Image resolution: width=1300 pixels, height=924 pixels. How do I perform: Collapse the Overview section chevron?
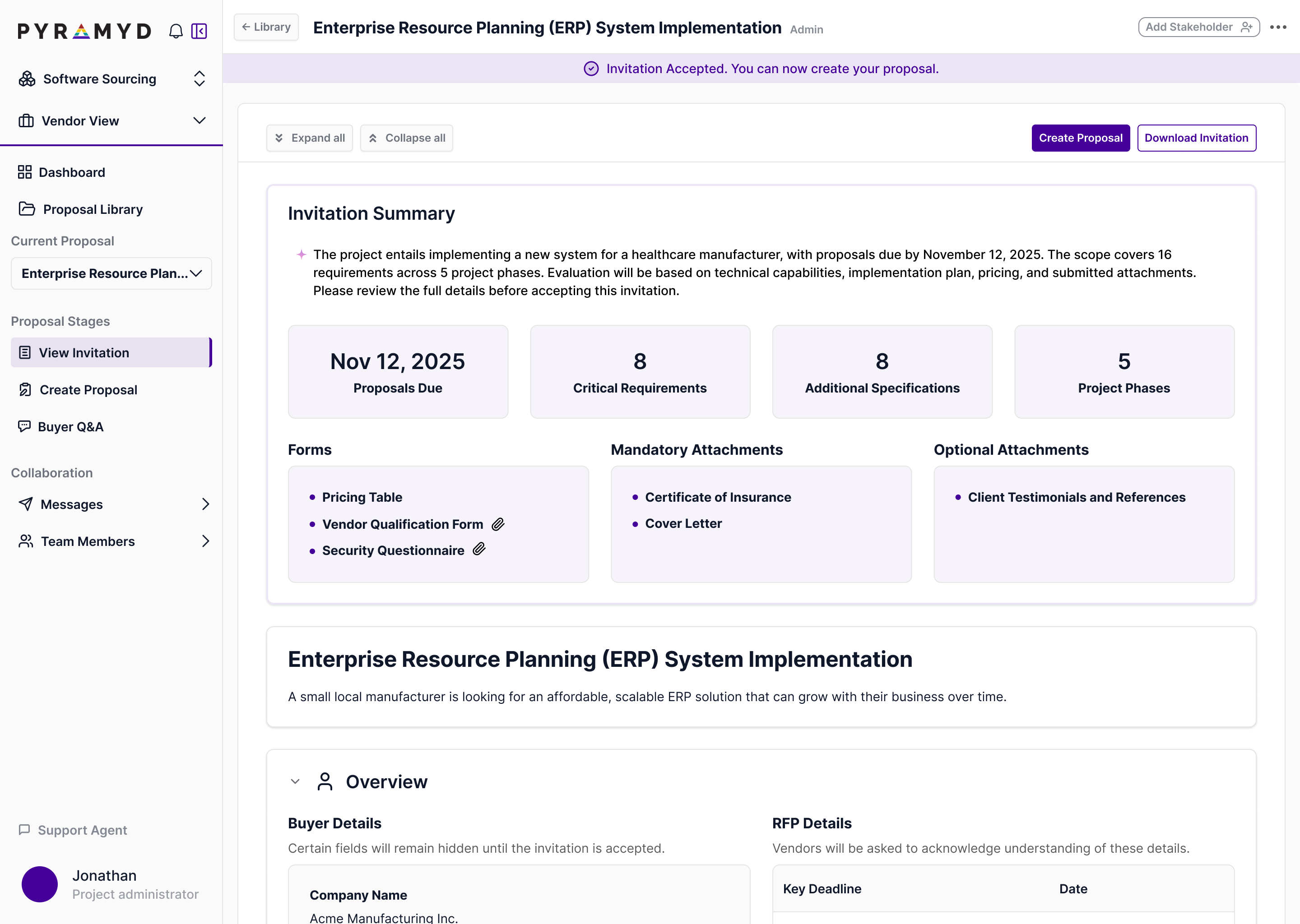coord(295,782)
